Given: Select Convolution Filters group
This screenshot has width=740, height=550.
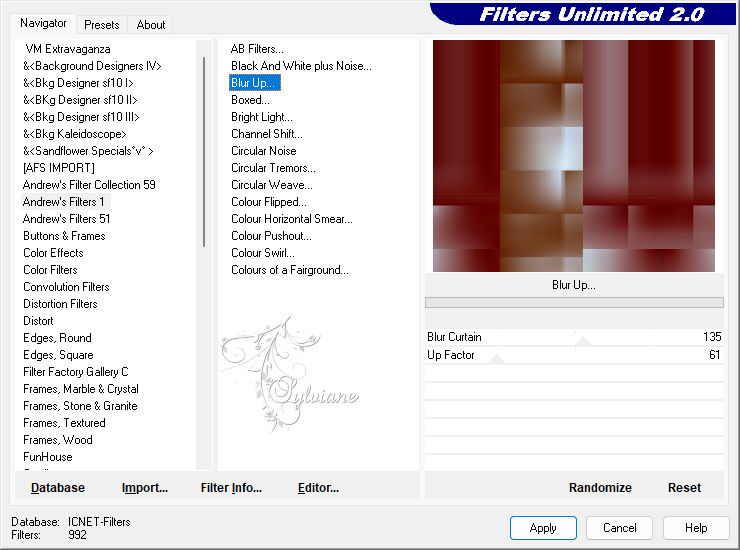Looking at the screenshot, I should (x=66, y=287).
